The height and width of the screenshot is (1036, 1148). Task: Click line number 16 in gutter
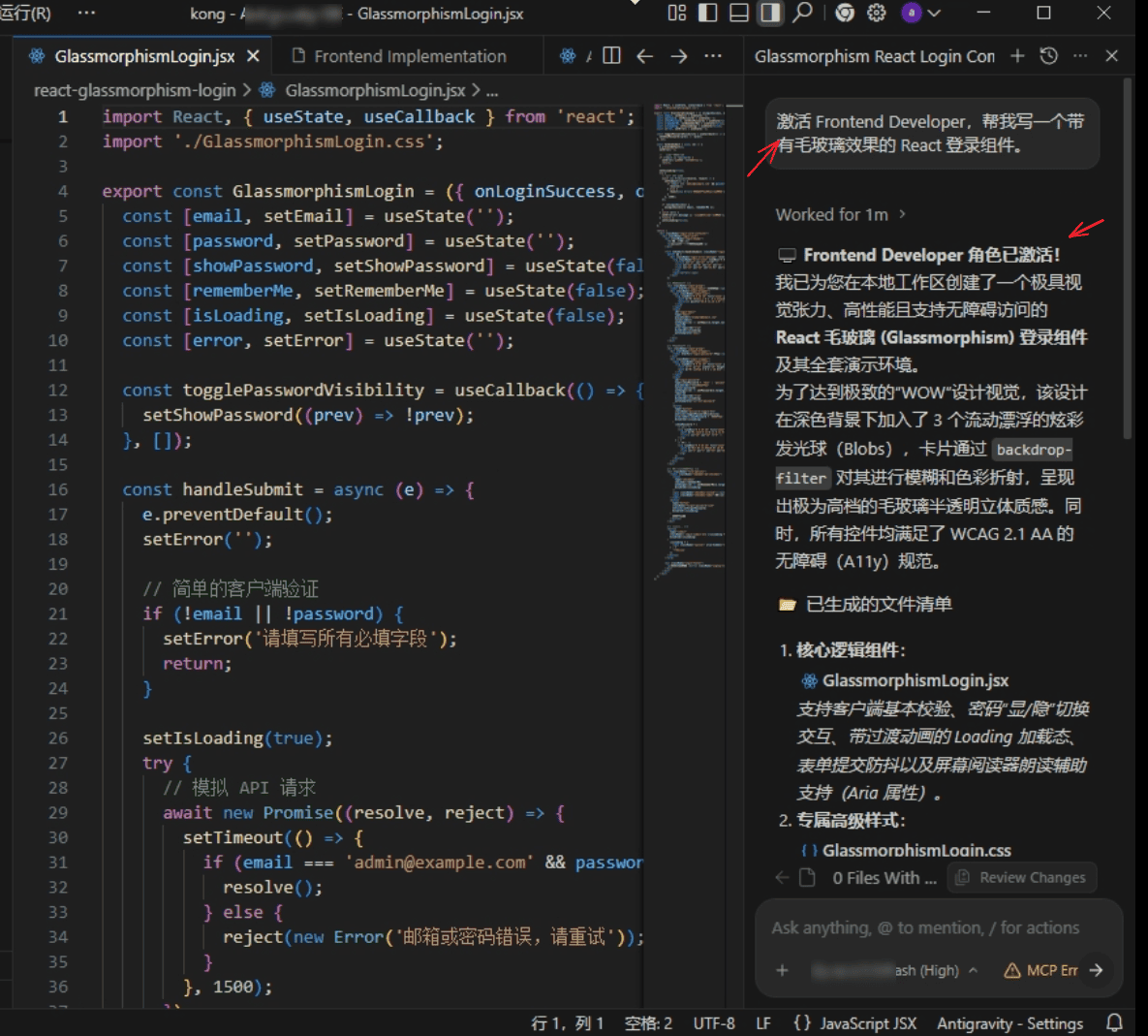[58, 489]
